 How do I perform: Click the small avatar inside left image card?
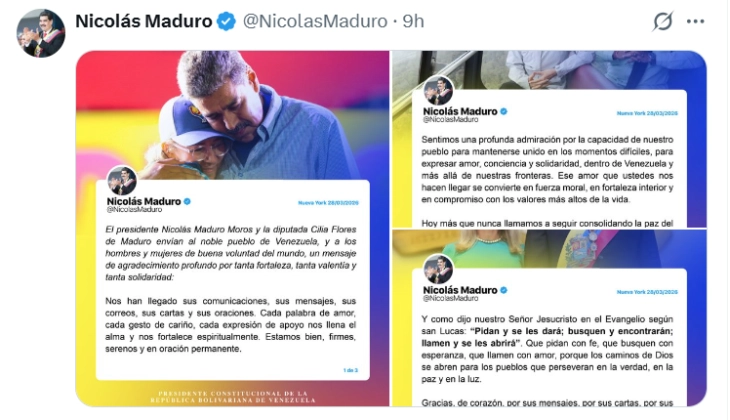[x=122, y=181]
